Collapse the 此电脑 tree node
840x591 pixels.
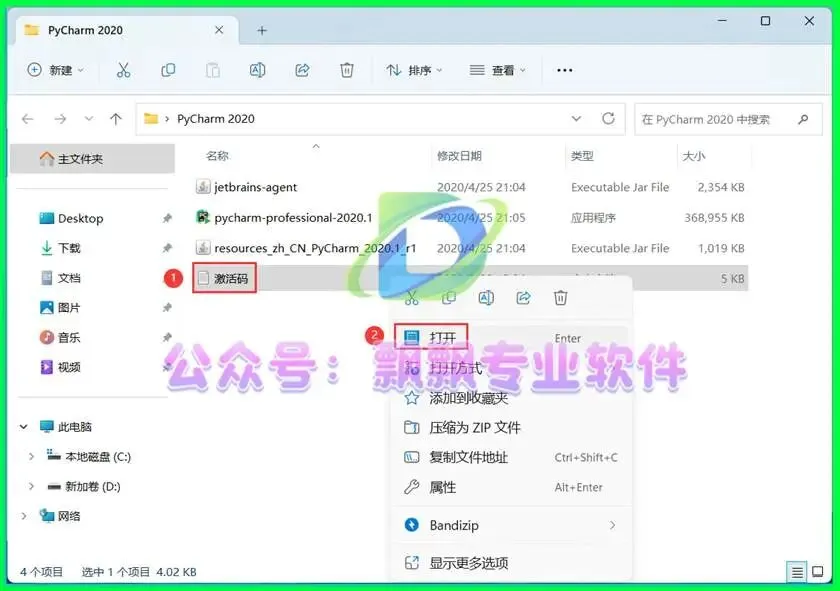(x=24, y=427)
